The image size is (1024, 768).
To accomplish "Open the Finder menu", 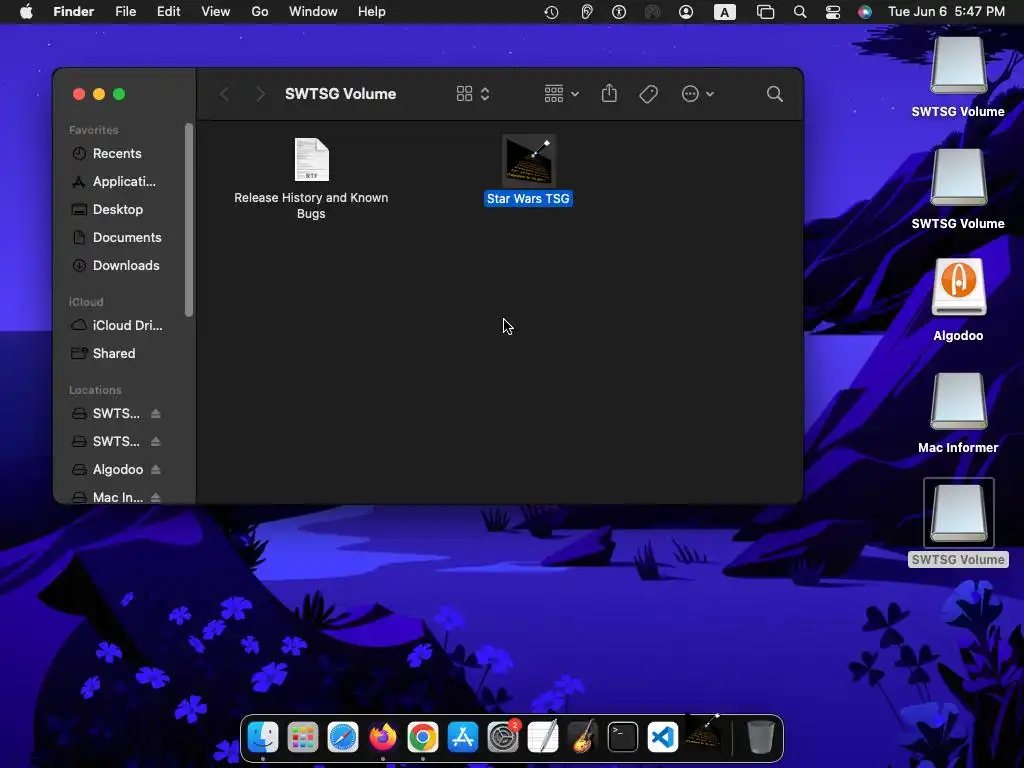I will (73, 12).
